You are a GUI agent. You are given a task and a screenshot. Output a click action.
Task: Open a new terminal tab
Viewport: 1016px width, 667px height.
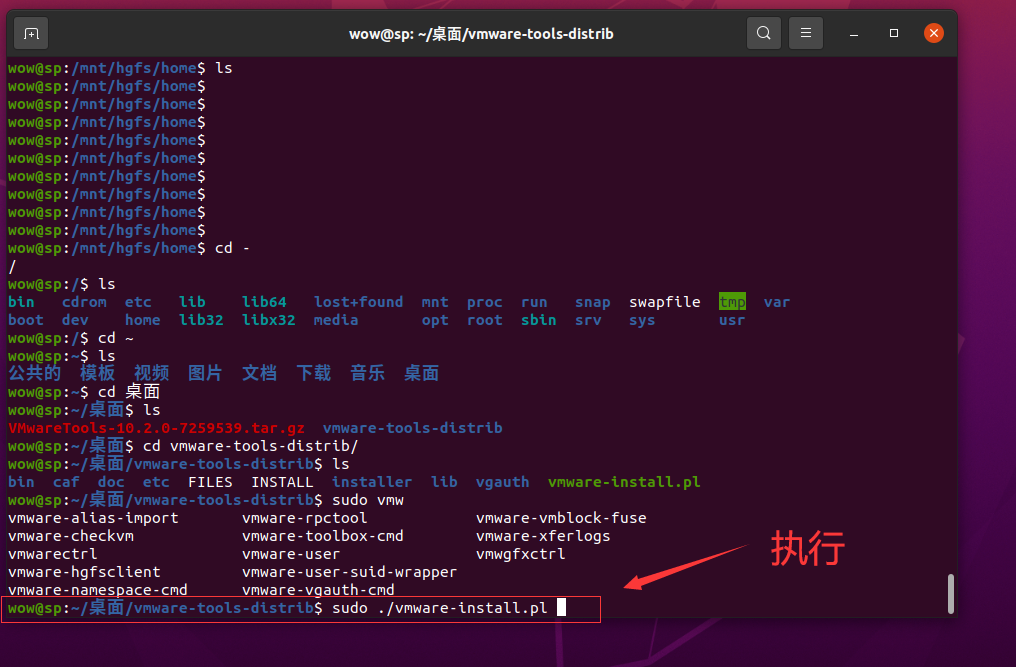point(31,34)
